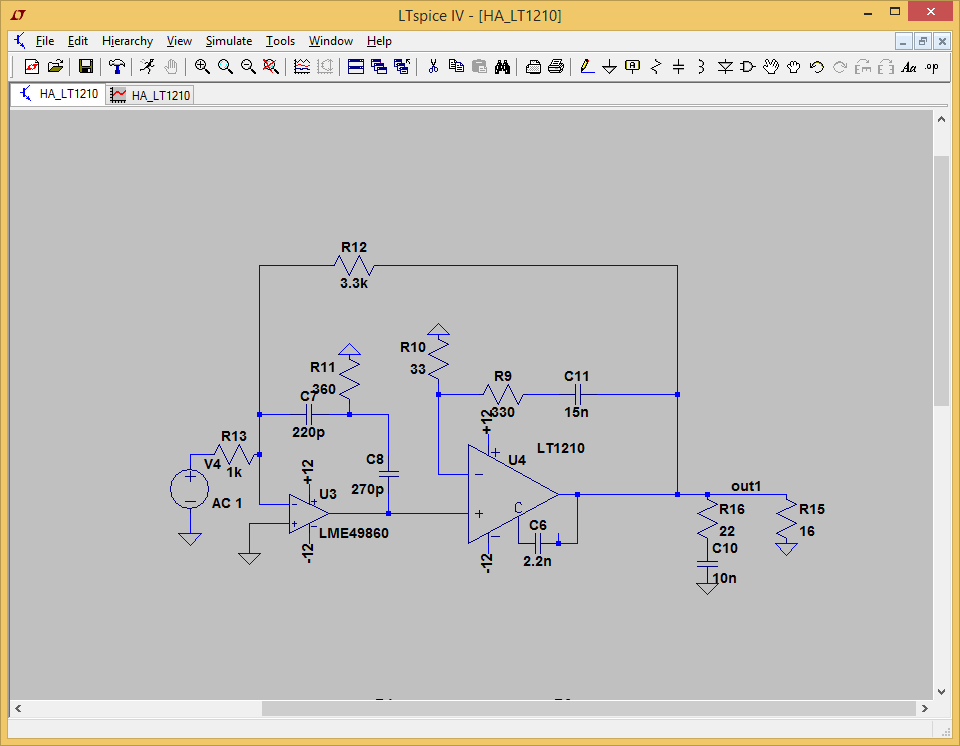Image resolution: width=960 pixels, height=746 pixels.
Task: Place a Resistor with toolbar icon
Action: 656,66
